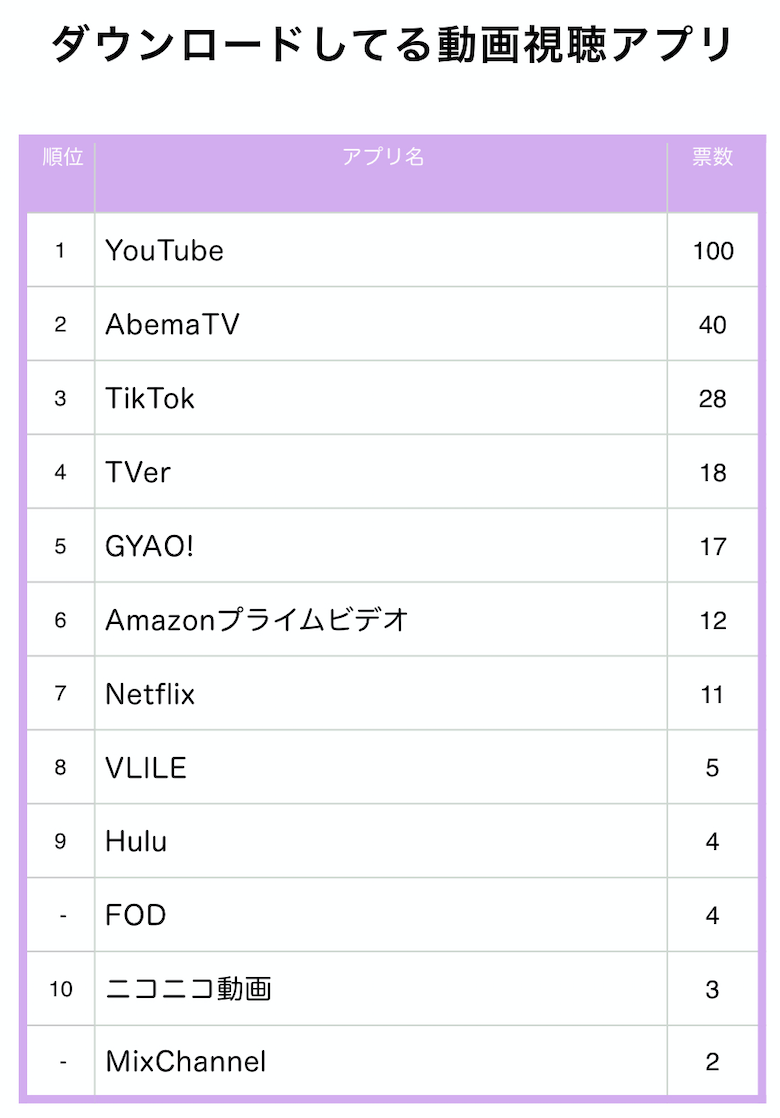Click the Hulu entry
The width and height of the screenshot is (780, 1118).
pyautogui.click(x=135, y=841)
